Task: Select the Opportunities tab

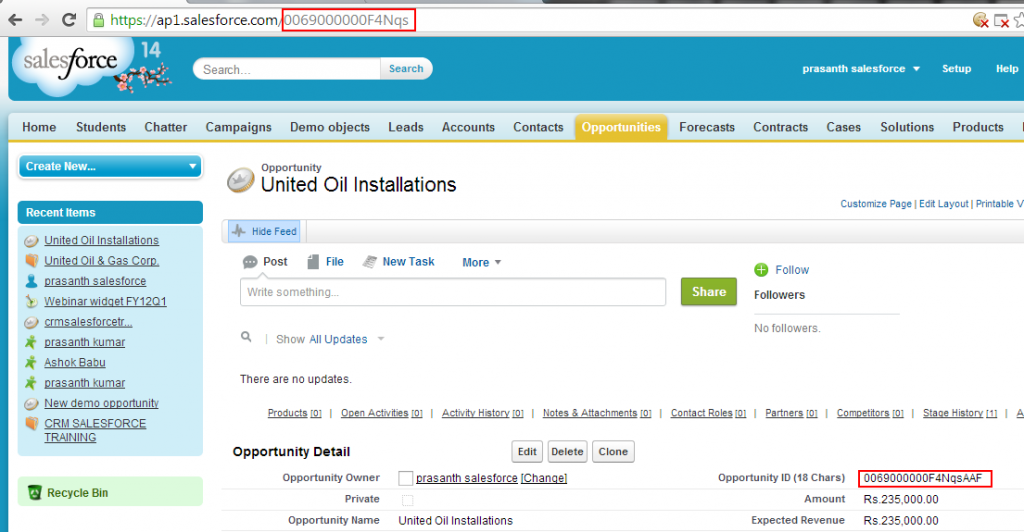Action: 621,127
